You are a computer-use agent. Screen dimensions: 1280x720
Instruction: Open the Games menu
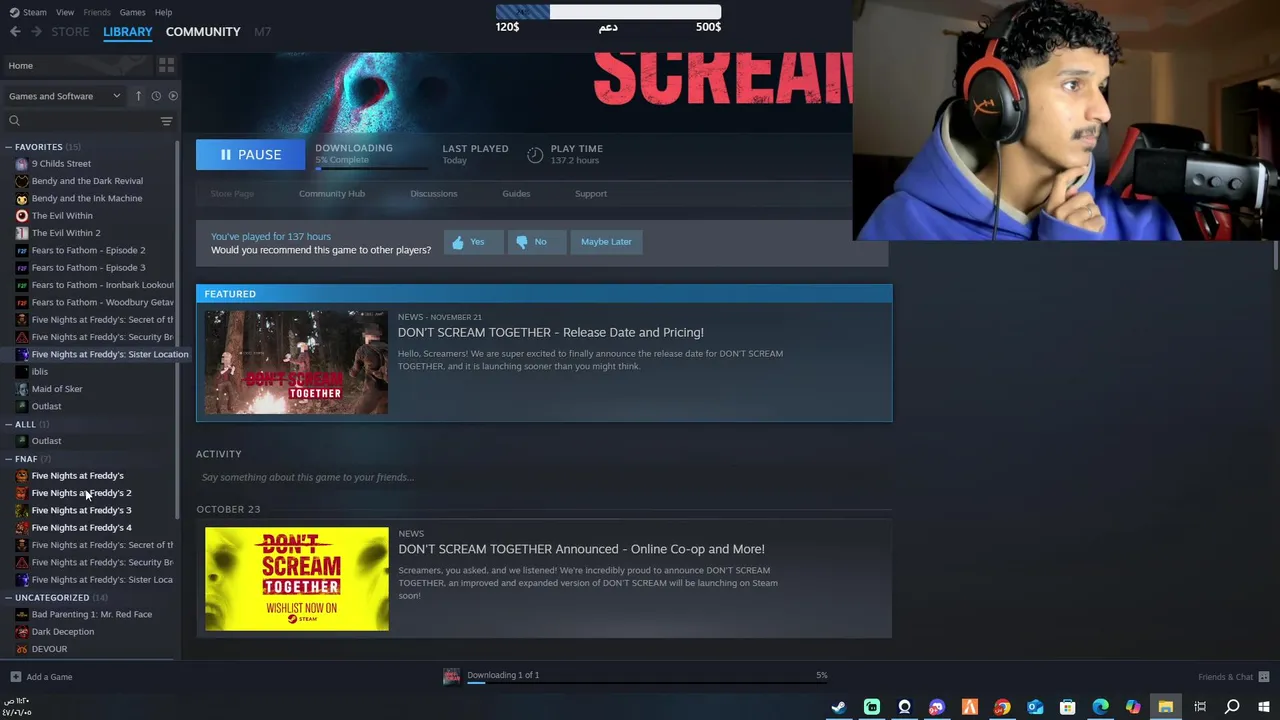tap(132, 12)
